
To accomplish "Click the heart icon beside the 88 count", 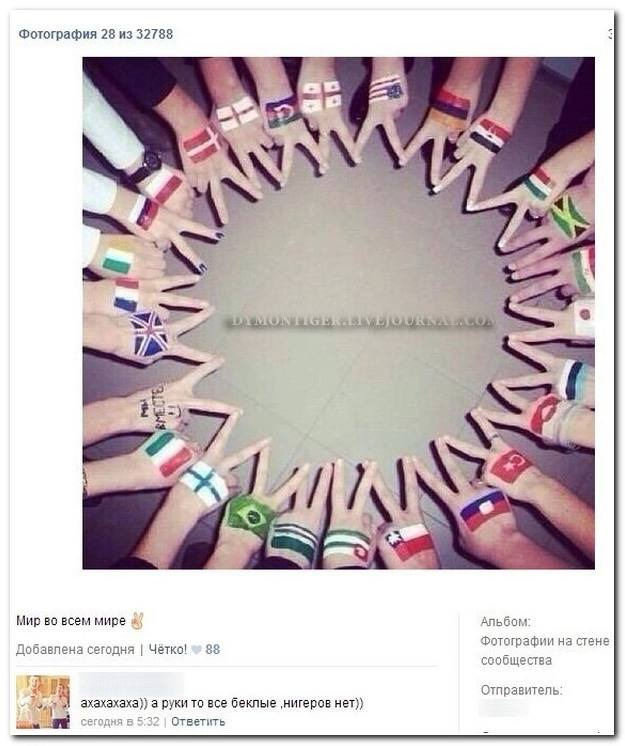I will coord(196,649).
